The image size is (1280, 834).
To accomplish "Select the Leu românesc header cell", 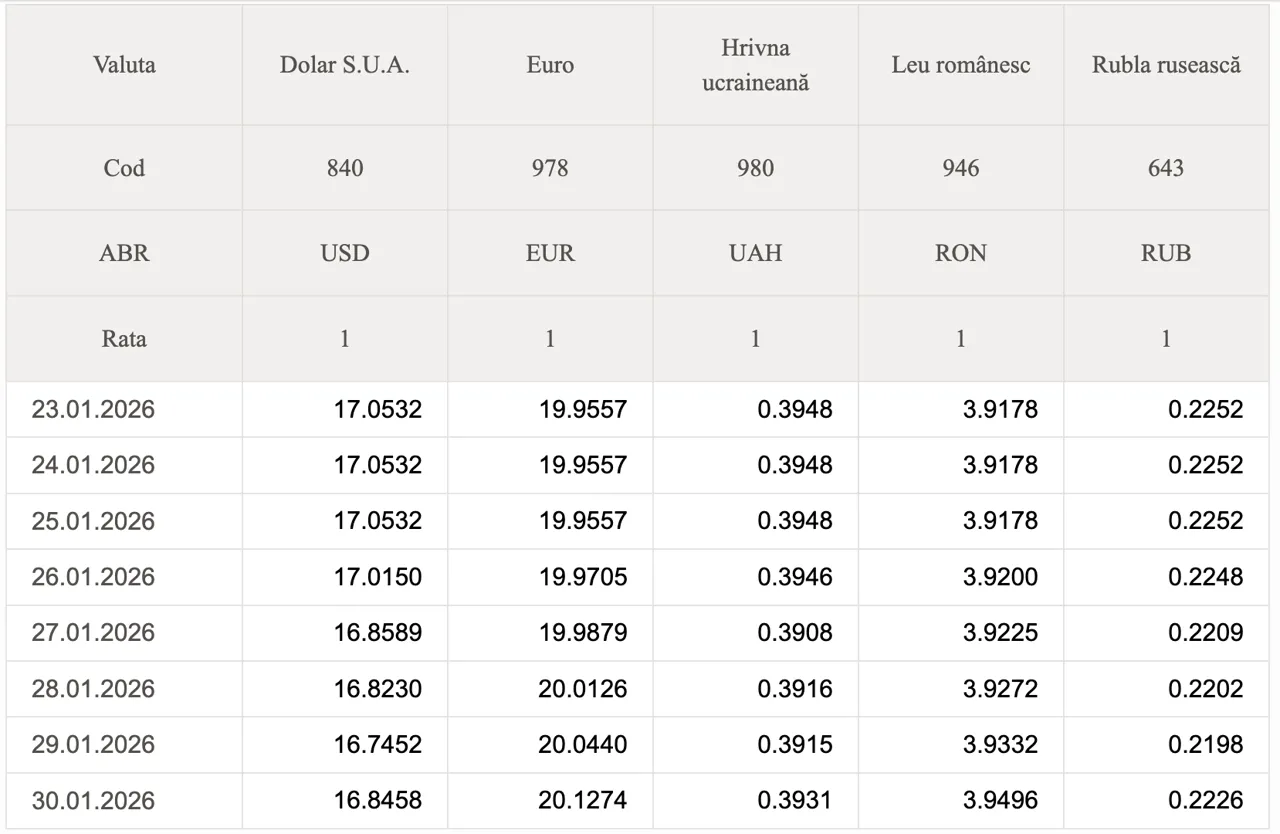I will click(x=961, y=66).
